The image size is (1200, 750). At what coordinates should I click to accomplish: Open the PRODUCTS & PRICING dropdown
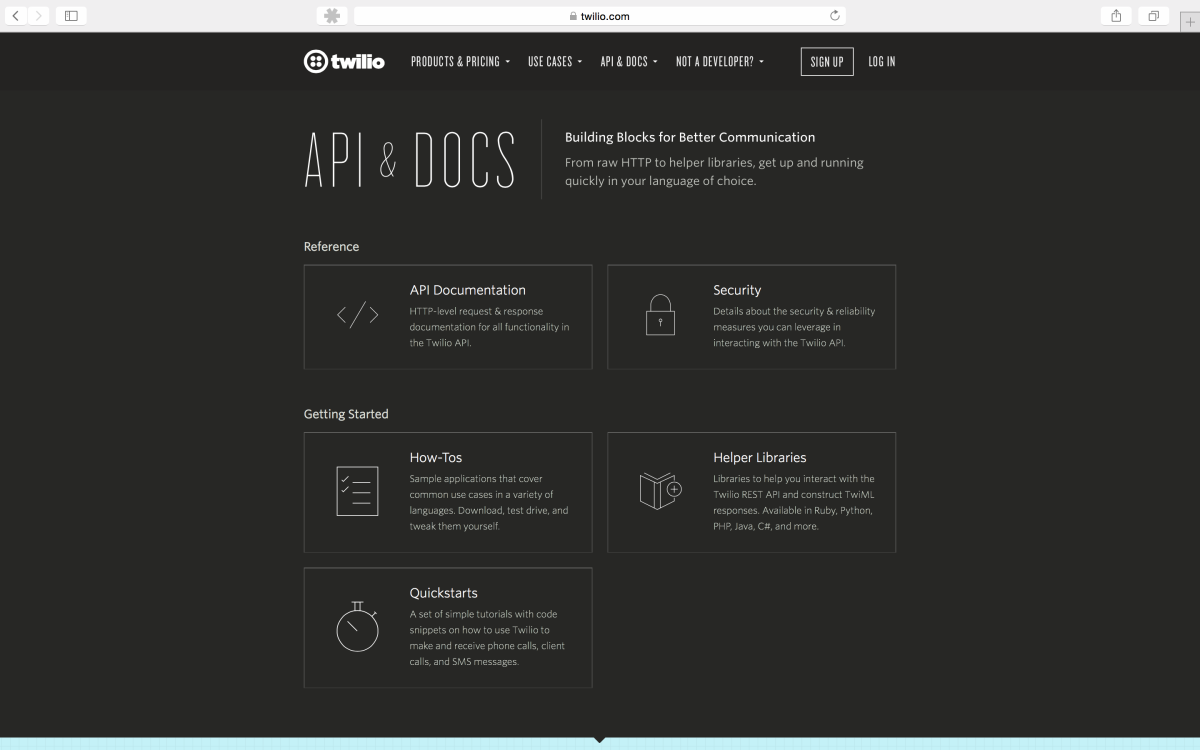pyautogui.click(x=459, y=61)
